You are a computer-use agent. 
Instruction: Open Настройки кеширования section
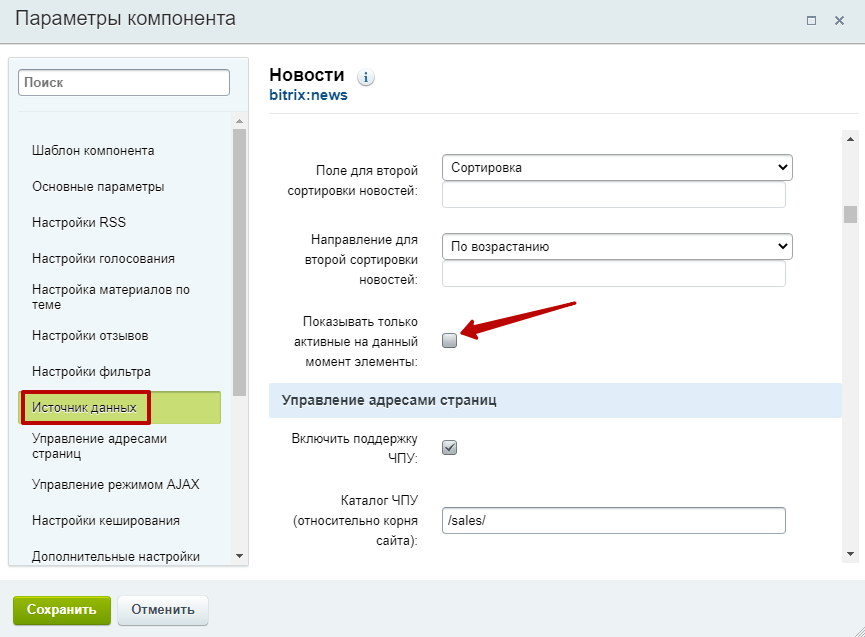[106, 521]
